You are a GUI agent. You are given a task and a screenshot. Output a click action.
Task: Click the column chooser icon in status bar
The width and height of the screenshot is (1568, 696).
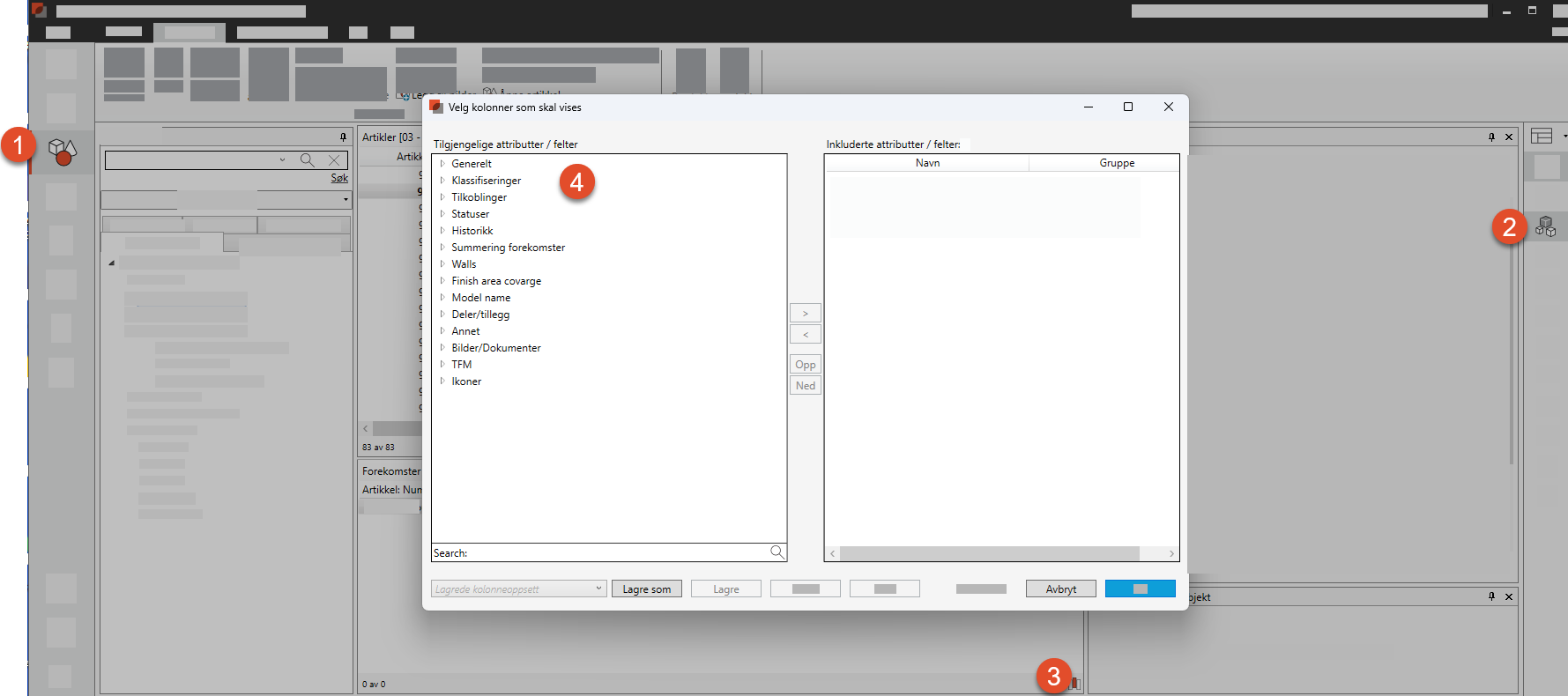pos(1074,683)
